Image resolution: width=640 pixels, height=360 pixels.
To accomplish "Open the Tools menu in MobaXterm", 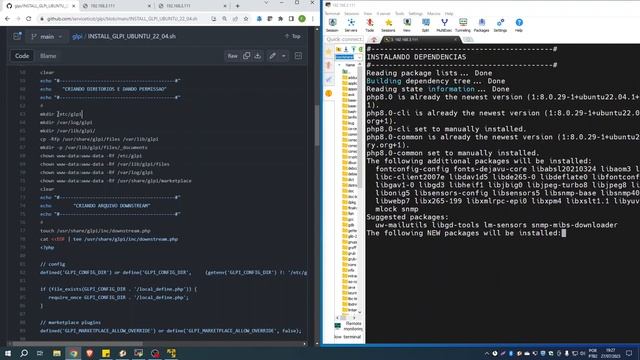I will click(x=400, y=13).
